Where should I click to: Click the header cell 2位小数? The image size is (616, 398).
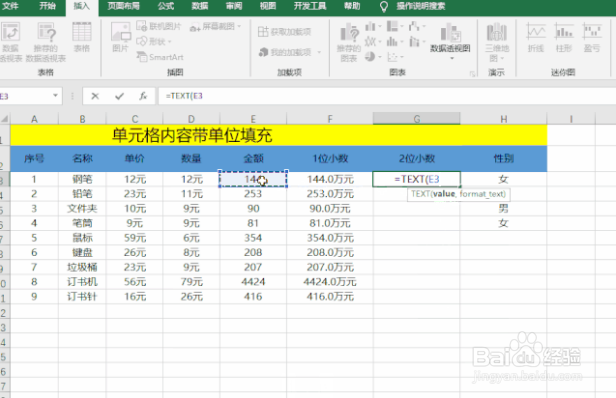tap(416, 158)
